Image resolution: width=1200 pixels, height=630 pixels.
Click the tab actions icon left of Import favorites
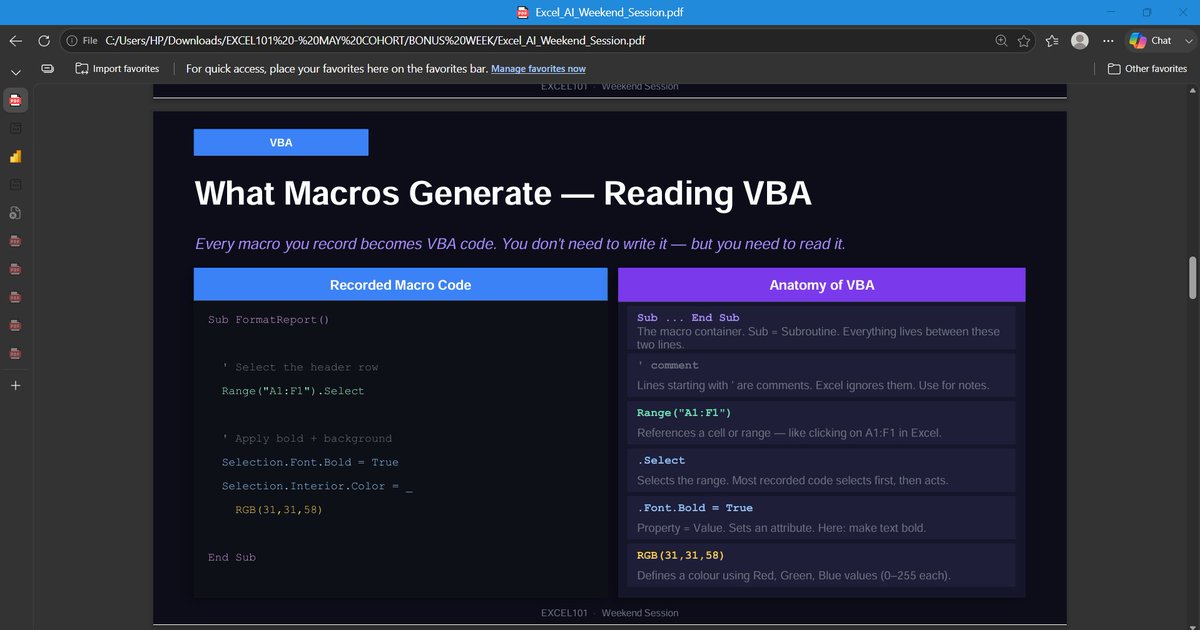tap(47, 69)
